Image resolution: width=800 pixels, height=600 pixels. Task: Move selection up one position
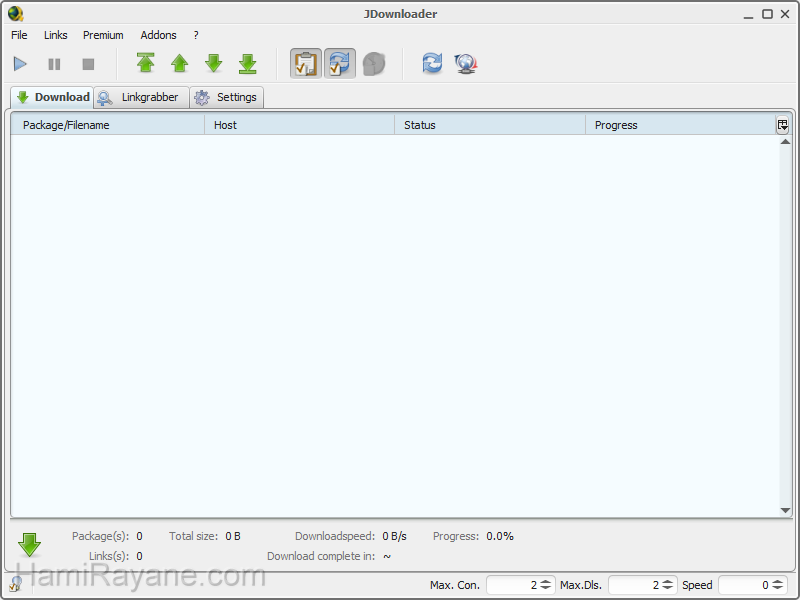(180, 63)
